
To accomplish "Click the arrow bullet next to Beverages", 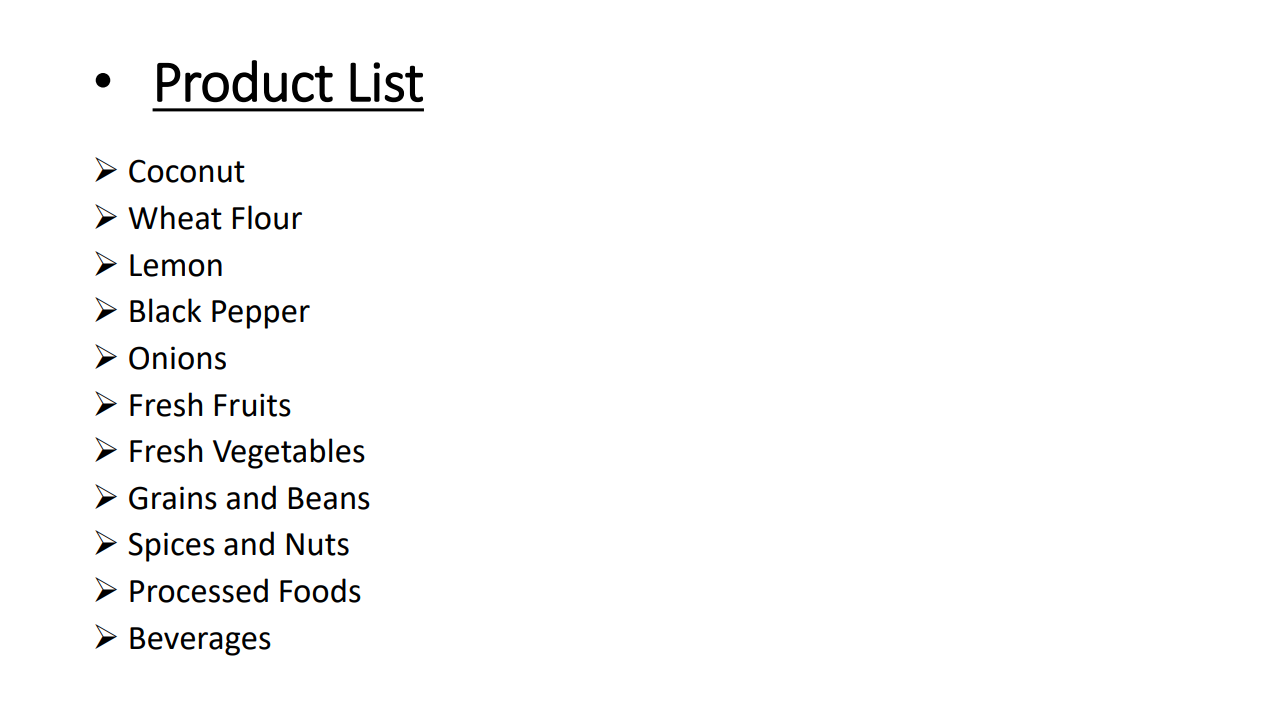I will pyautogui.click(x=106, y=637).
